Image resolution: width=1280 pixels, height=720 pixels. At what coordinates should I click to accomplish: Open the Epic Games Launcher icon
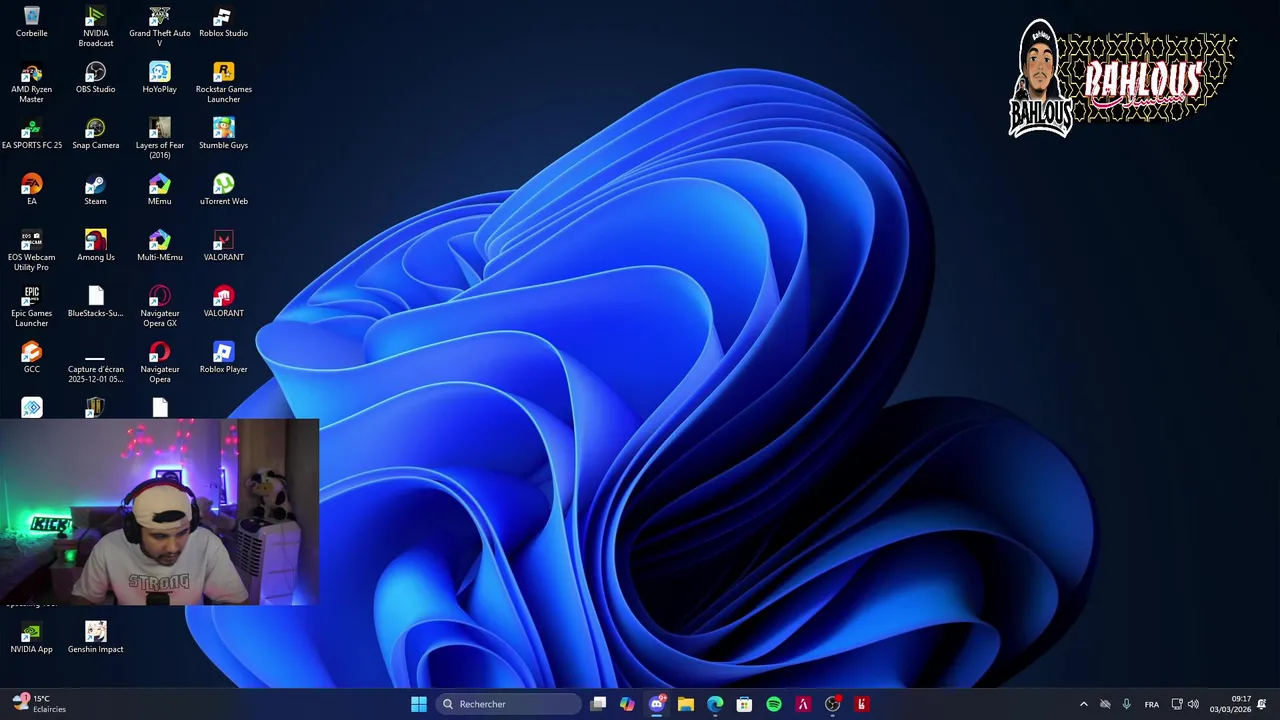tap(31, 307)
